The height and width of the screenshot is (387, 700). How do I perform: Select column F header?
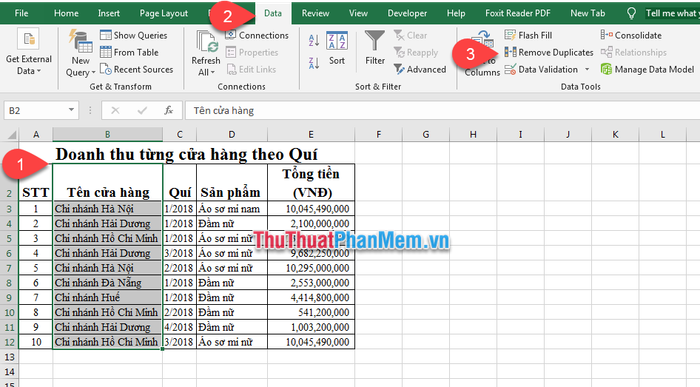pos(379,134)
